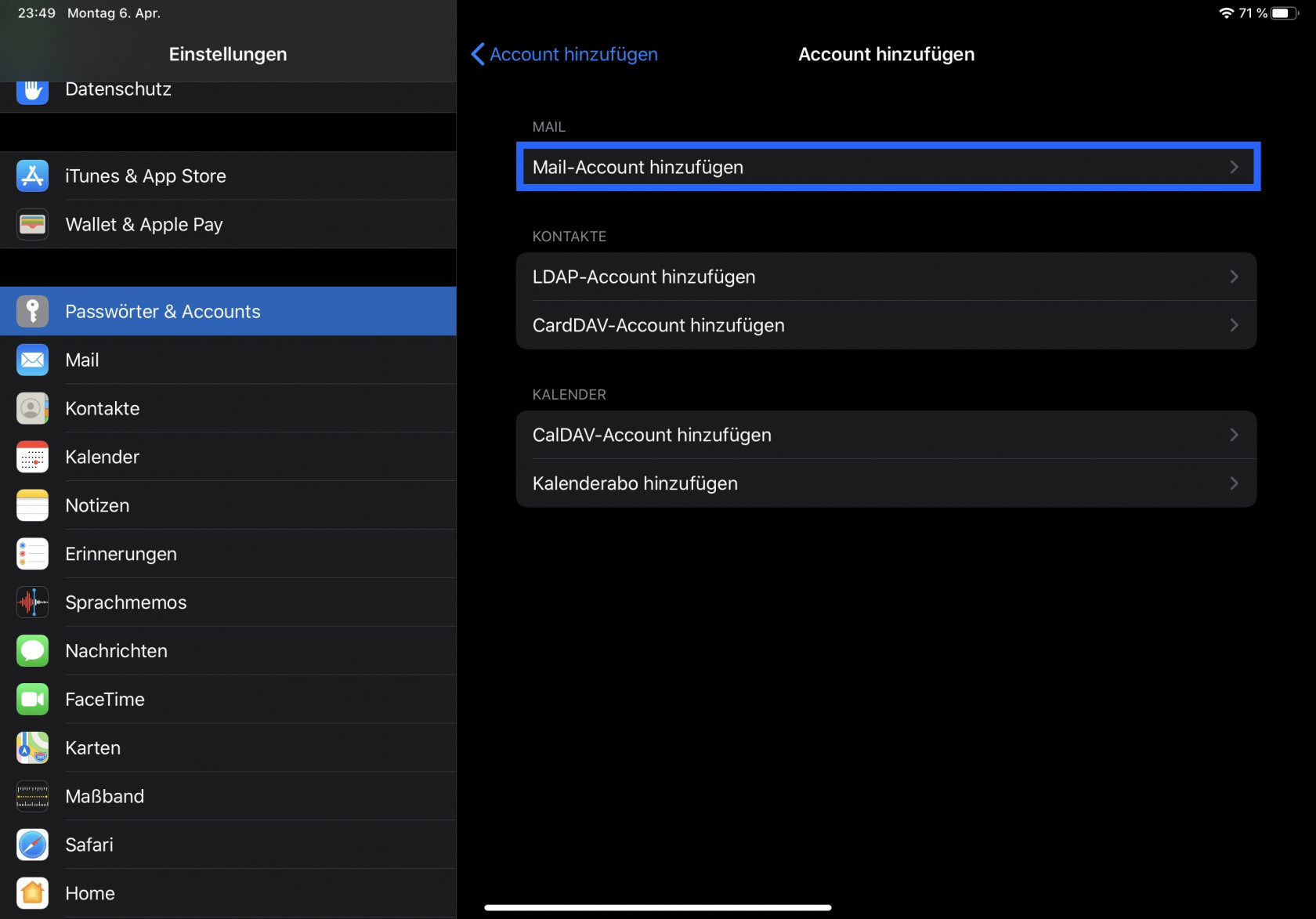Open Kalenderabo hinzufügen
The height and width of the screenshot is (919, 1316).
887,483
